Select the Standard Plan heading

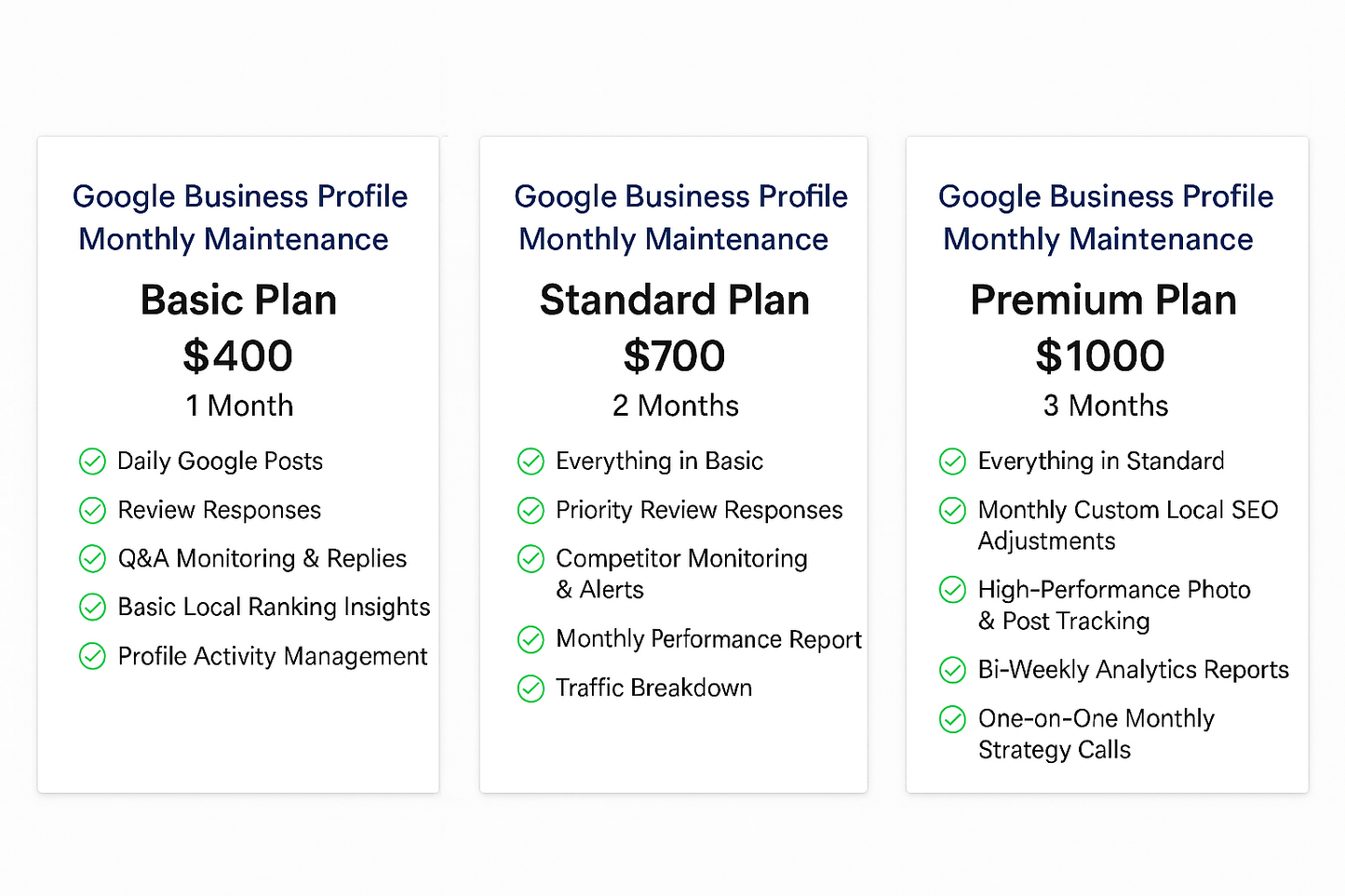[x=674, y=301]
